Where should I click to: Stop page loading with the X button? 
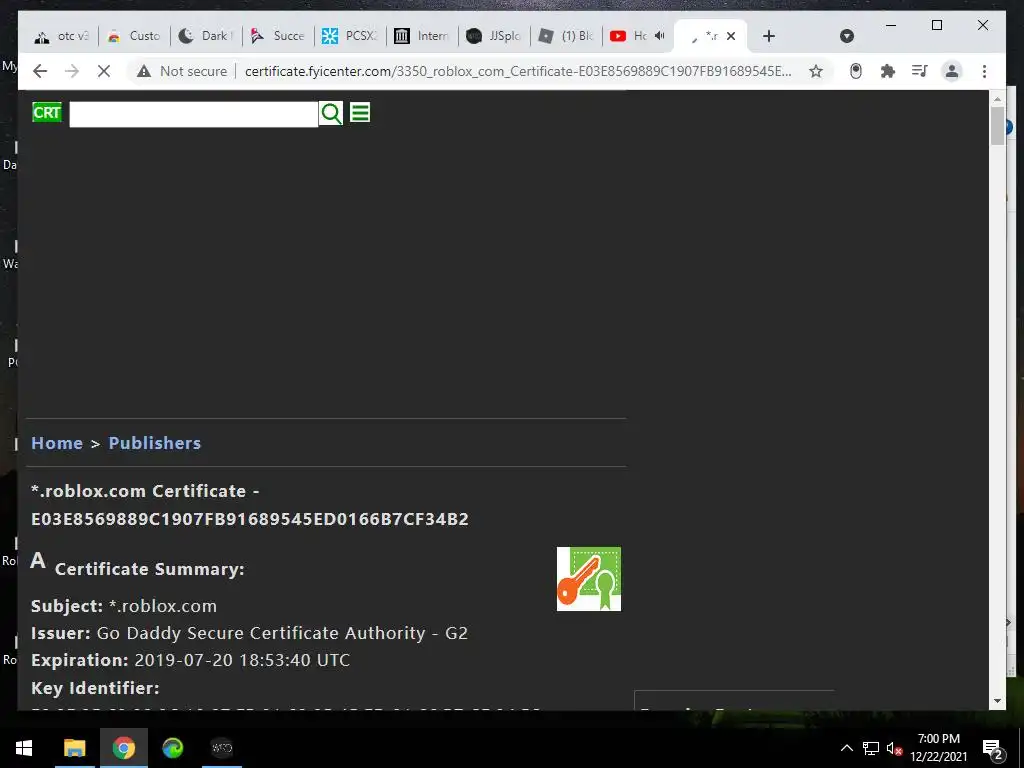coord(104,71)
